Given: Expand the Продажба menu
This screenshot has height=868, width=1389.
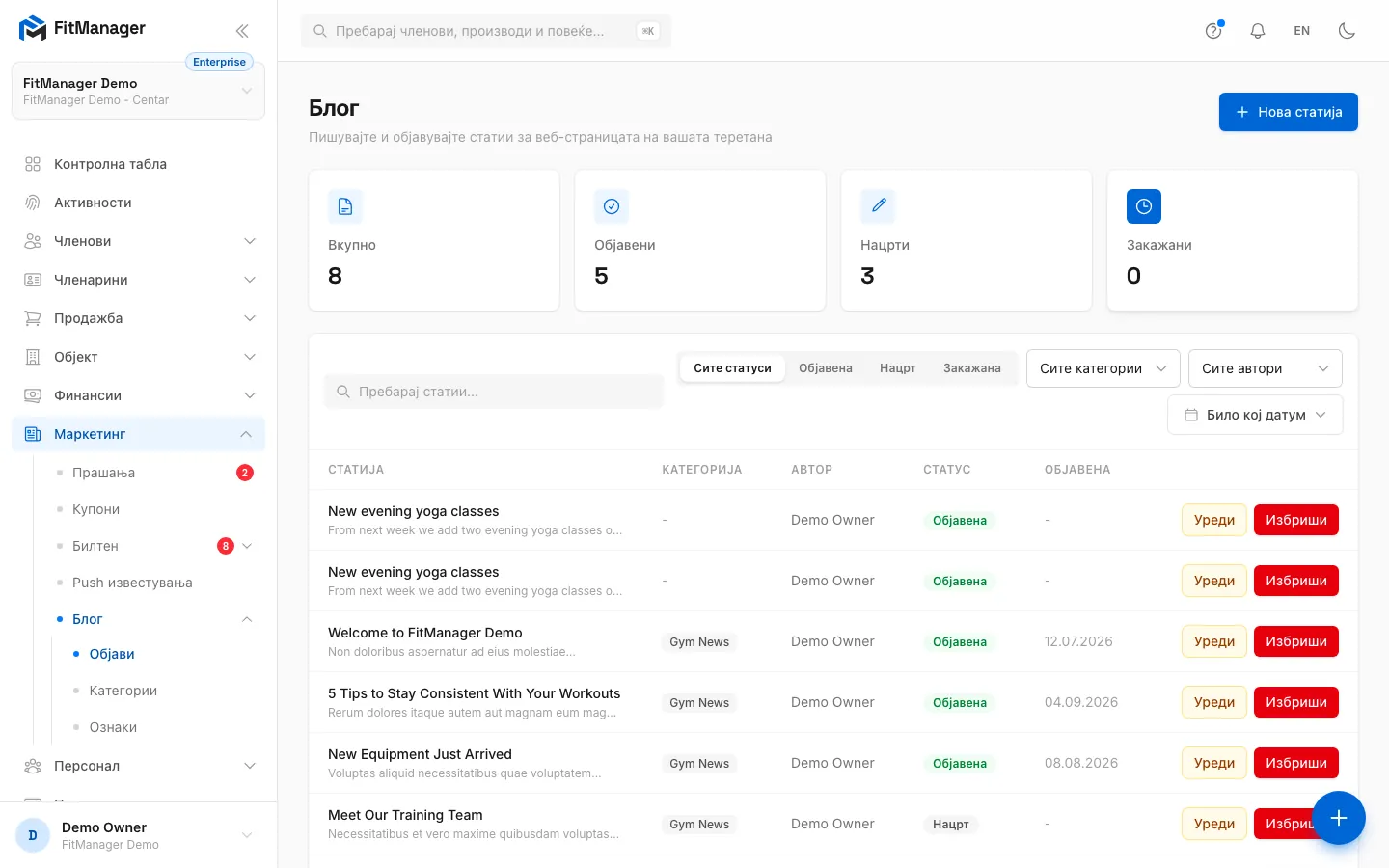Looking at the screenshot, I should (138, 318).
